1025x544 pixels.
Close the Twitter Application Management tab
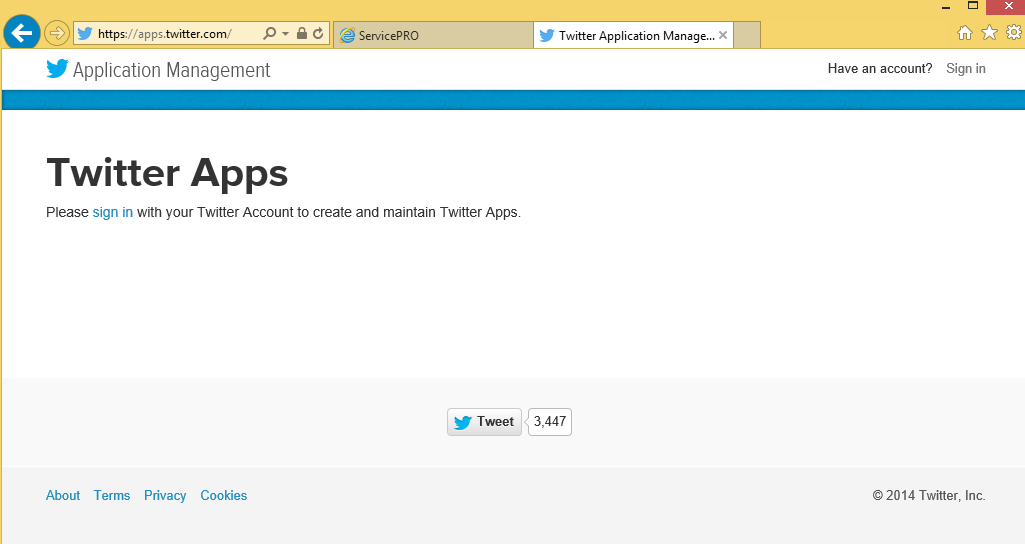(x=723, y=35)
